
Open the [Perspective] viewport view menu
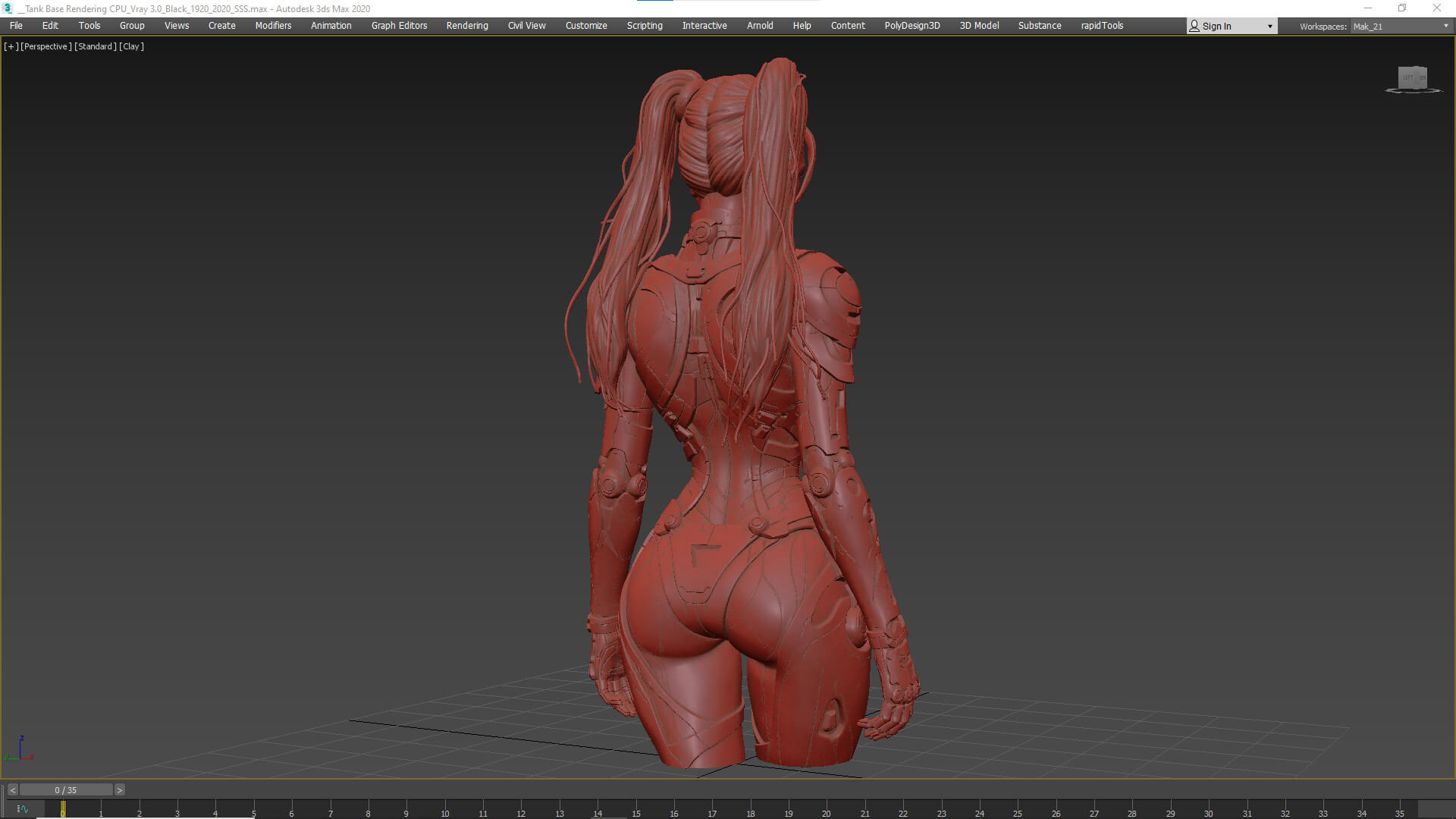coord(46,46)
